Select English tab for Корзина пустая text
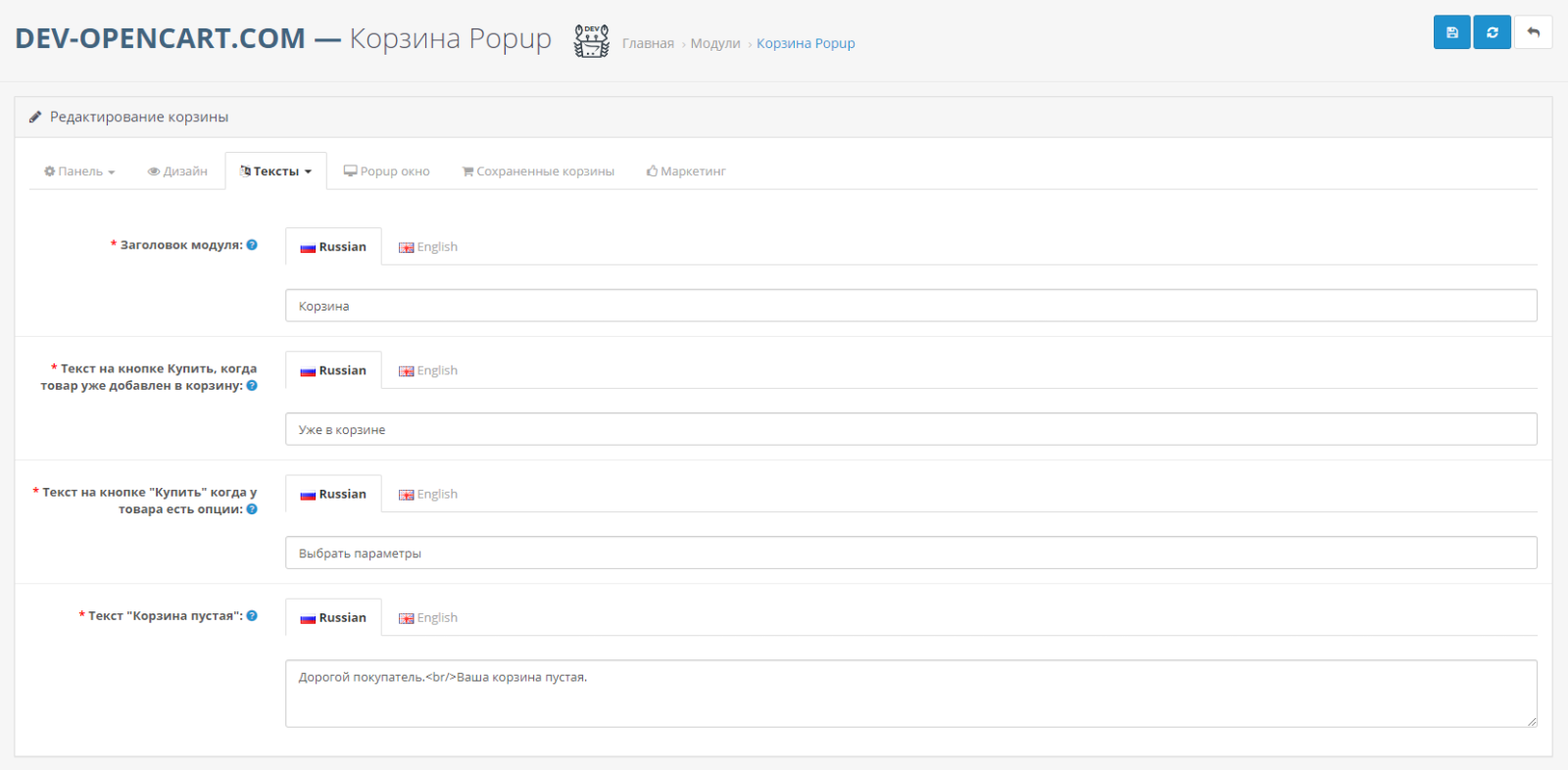 [428, 617]
